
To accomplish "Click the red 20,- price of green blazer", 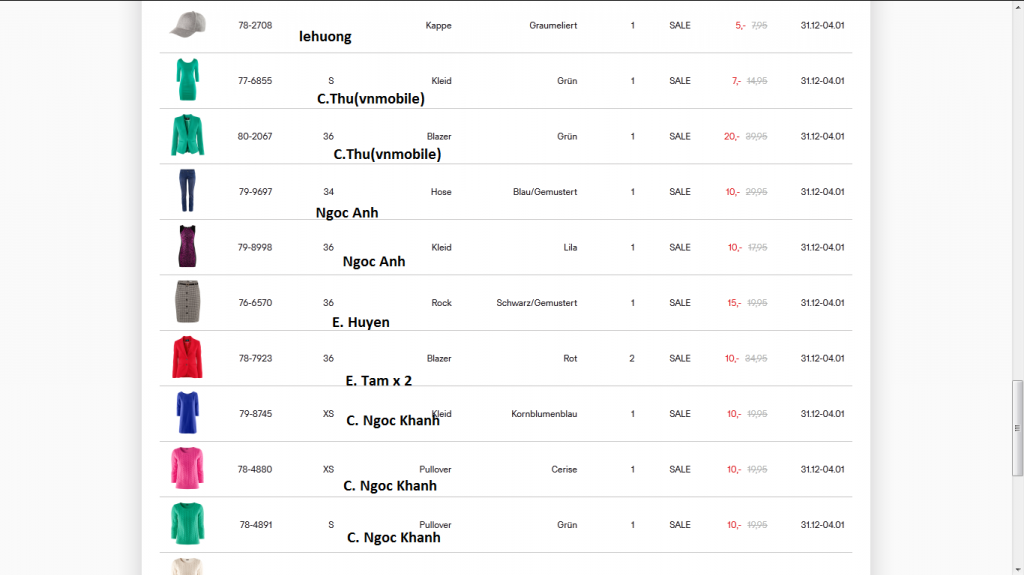I will 732,136.
